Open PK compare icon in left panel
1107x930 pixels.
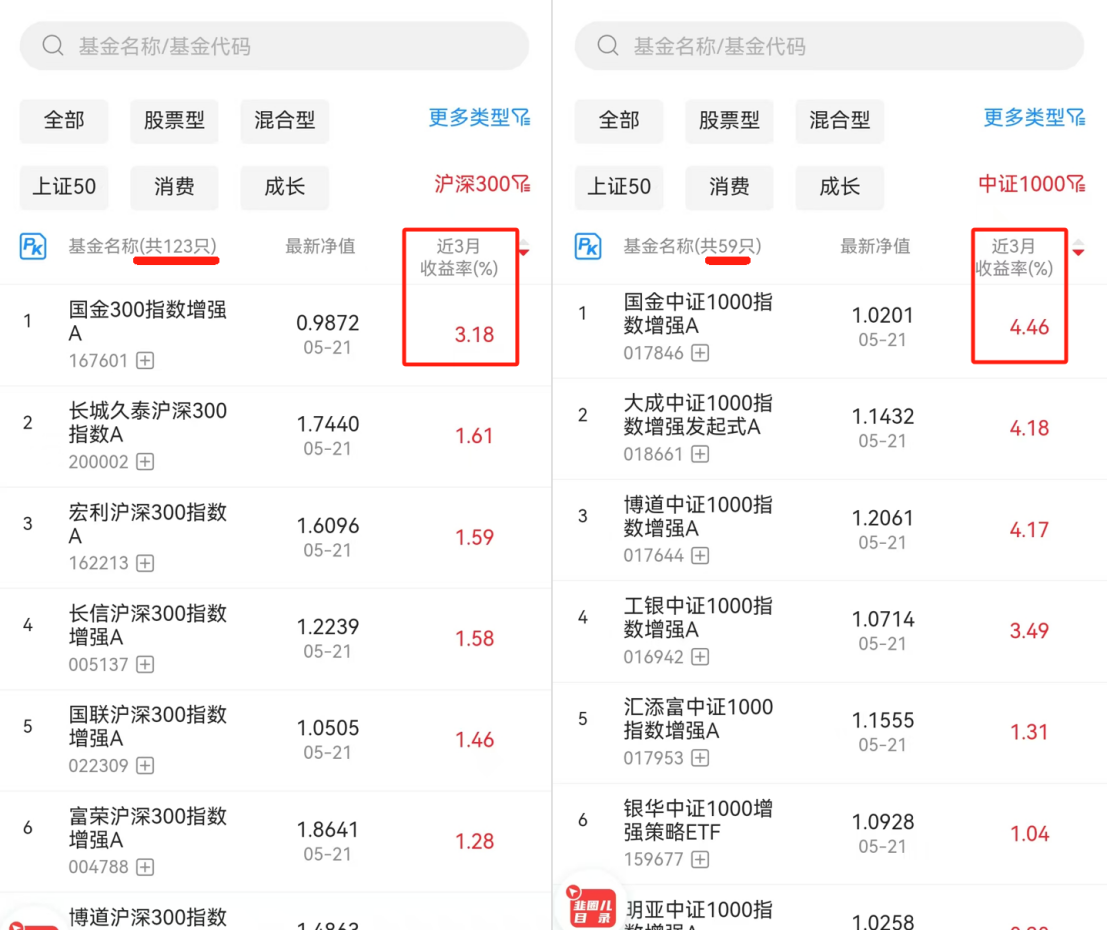(33, 246)
